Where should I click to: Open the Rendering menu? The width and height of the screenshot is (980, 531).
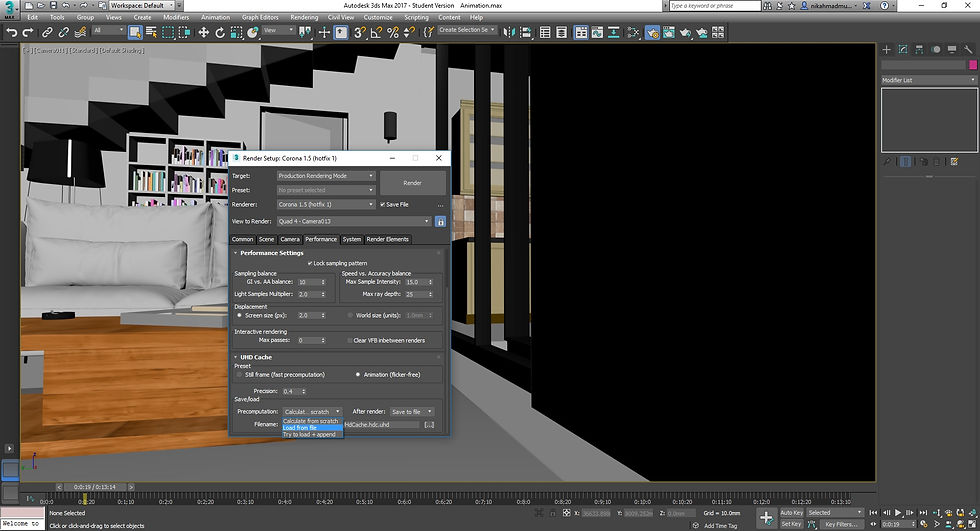pyautogui.click(x=304, y=17)
